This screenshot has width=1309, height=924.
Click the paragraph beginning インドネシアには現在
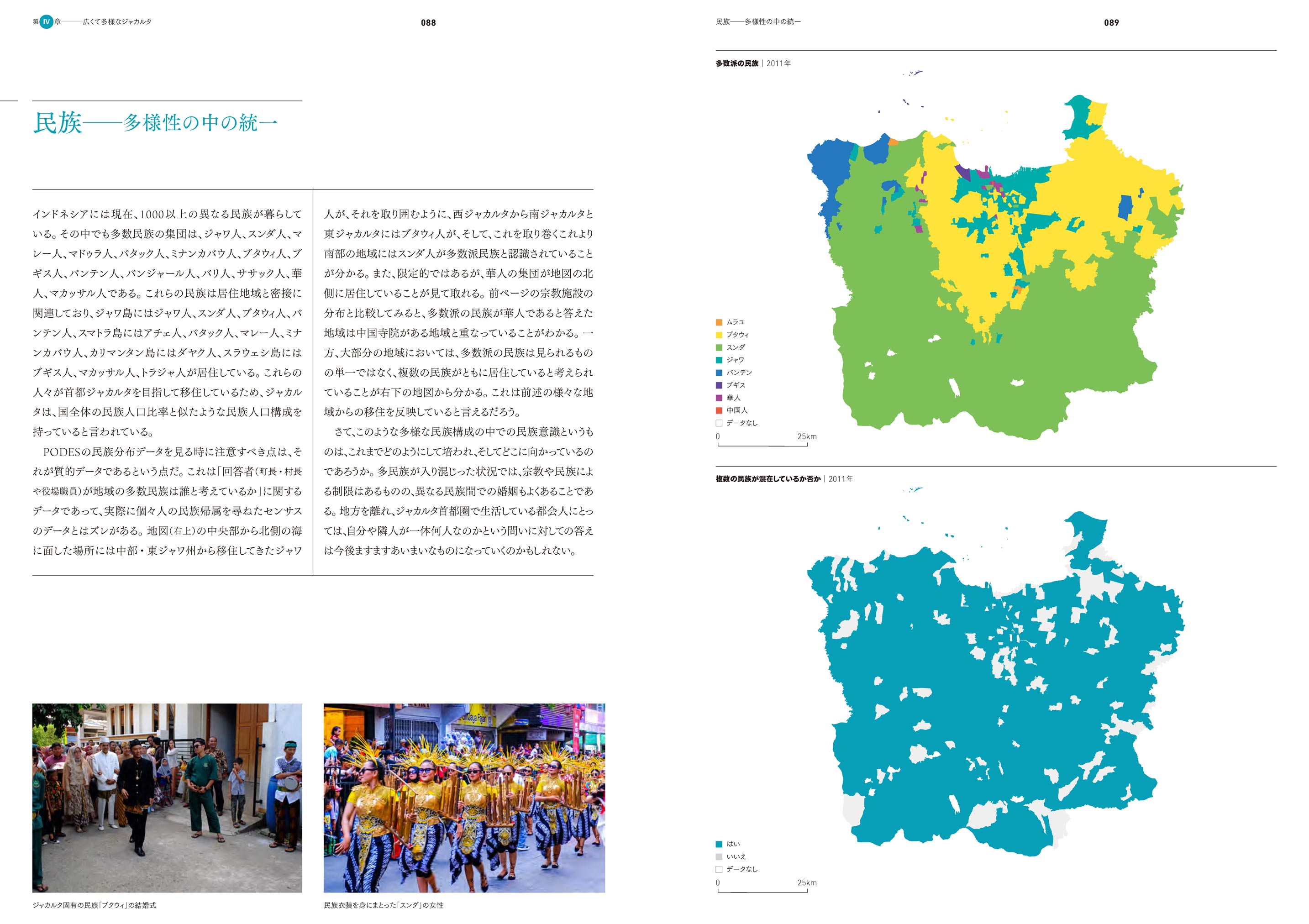167,323
